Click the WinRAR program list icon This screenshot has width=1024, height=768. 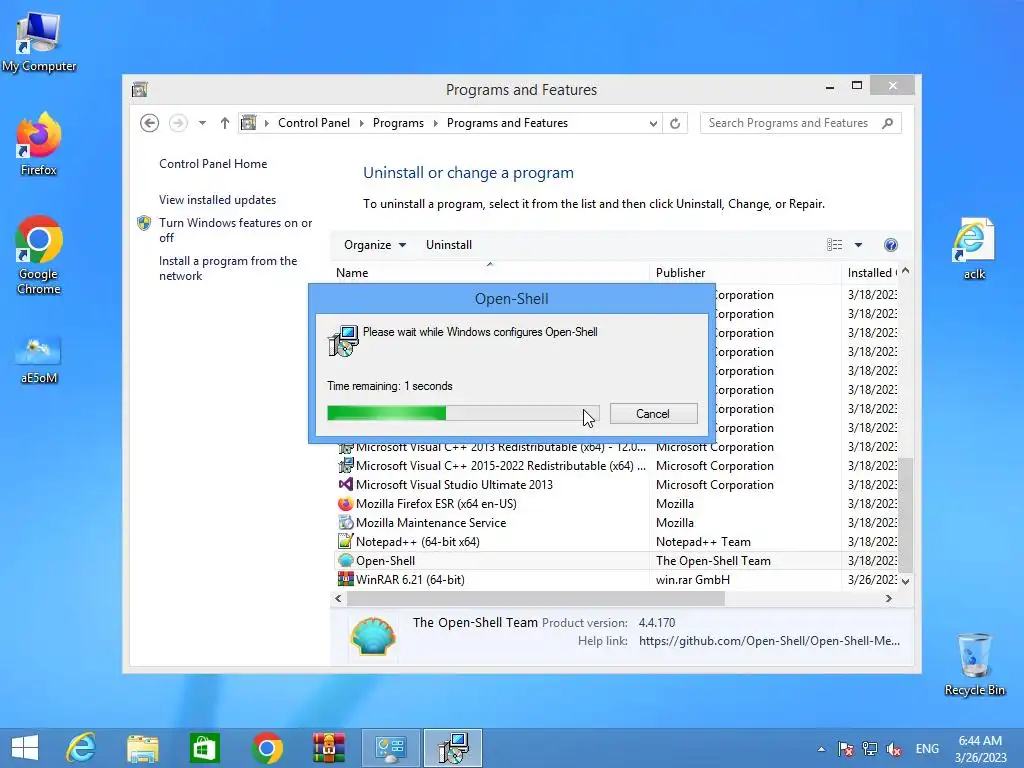pyautogui.click(x=345, y=579)
